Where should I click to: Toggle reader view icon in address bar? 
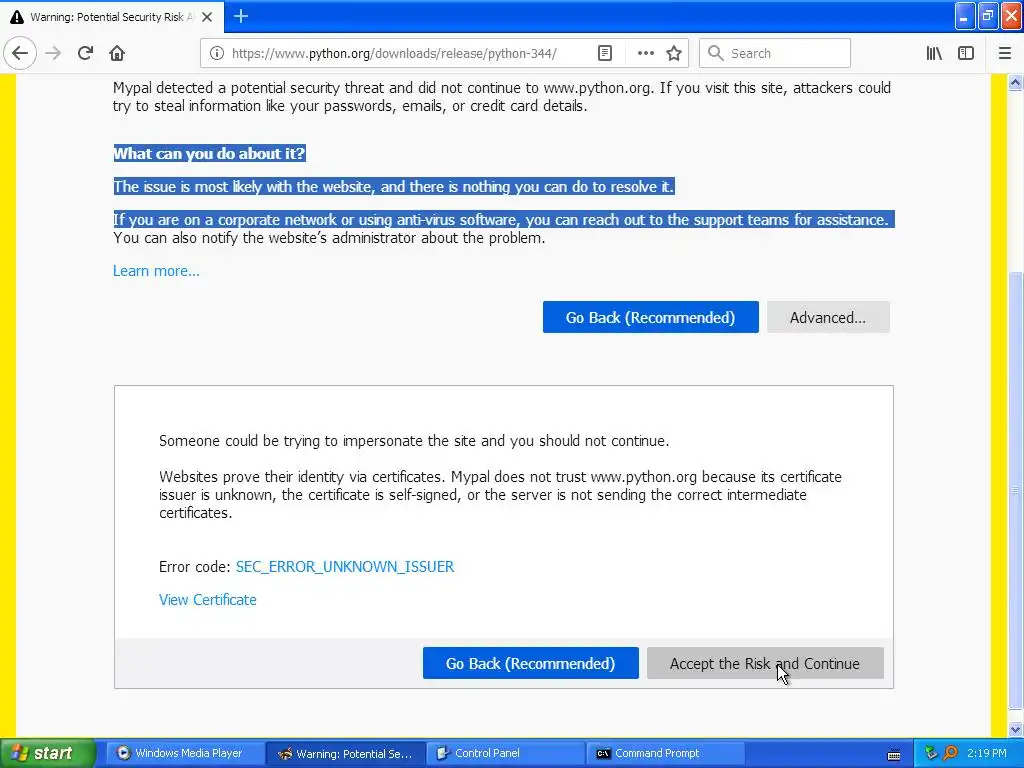(x=605, y=53)
